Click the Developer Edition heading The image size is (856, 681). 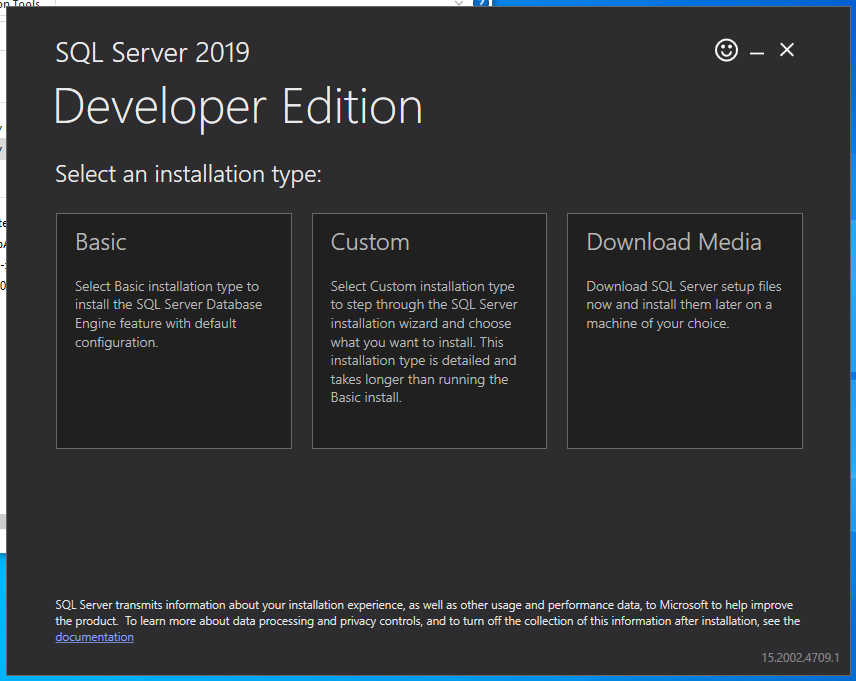[x=238, y=108]
